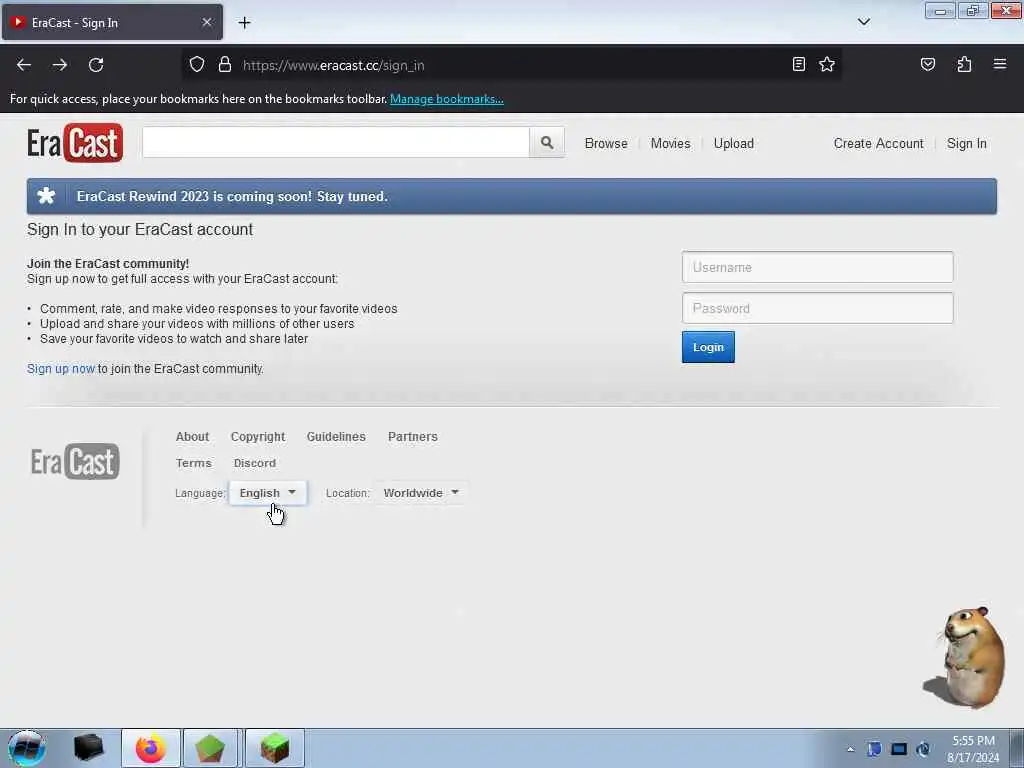Image resolution: width=1024 pixels, height=768 pixels.
Task: Open the Movies menu item
Action: click(670, 143)
